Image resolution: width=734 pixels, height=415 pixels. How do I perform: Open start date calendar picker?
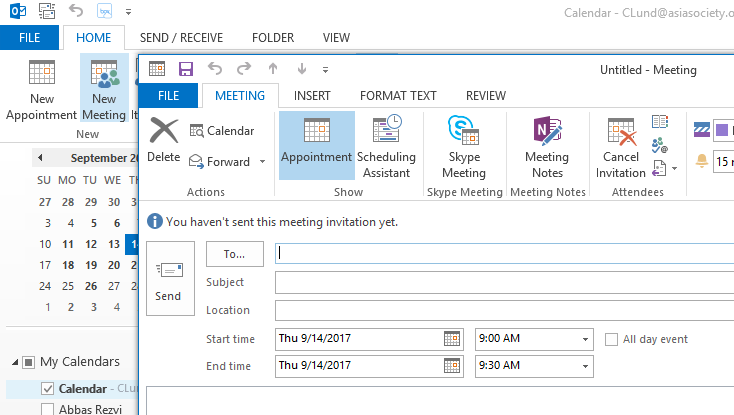click(x=453, y=339)
